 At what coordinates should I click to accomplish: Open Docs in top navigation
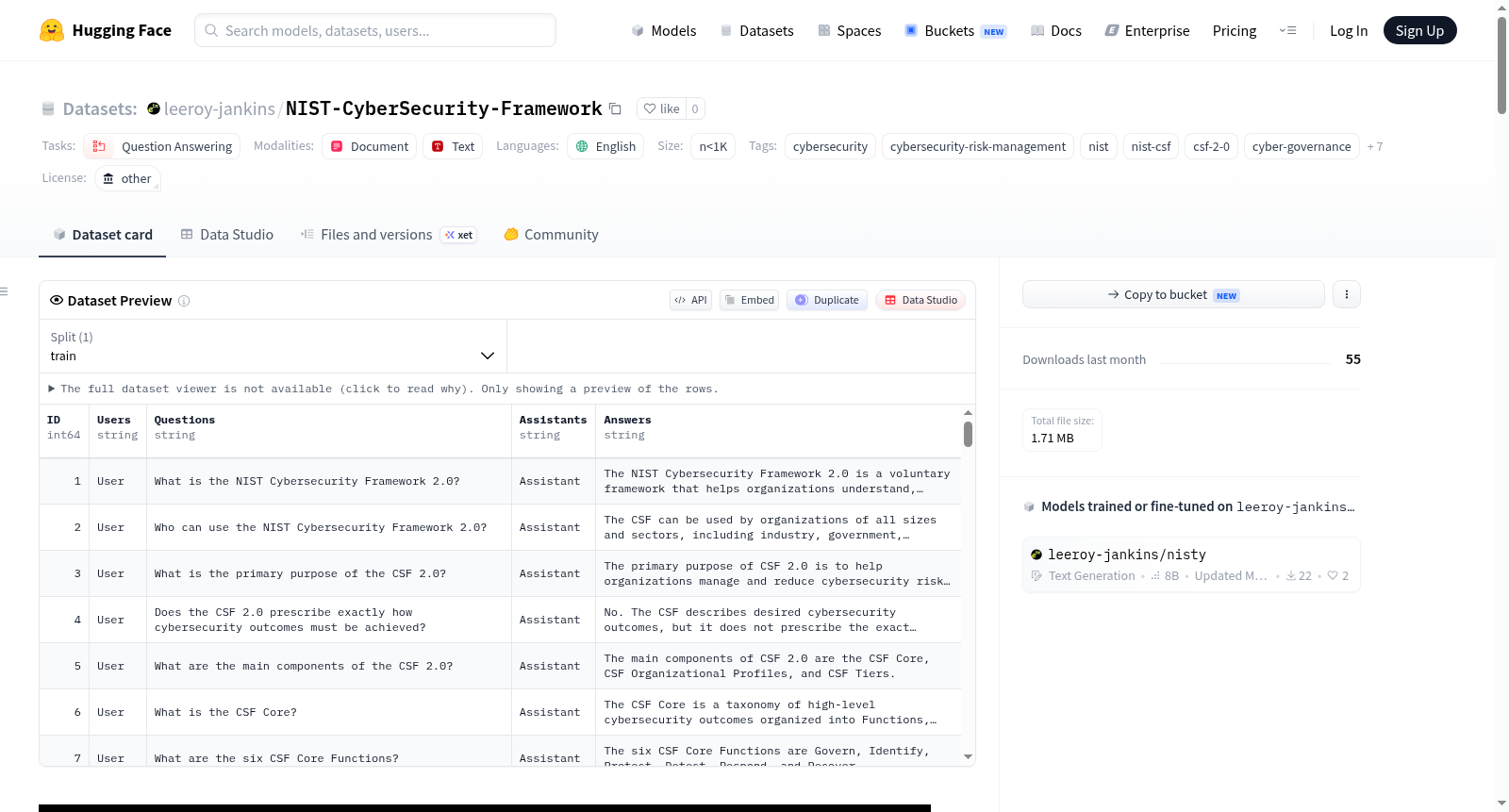pos(1056,30)
